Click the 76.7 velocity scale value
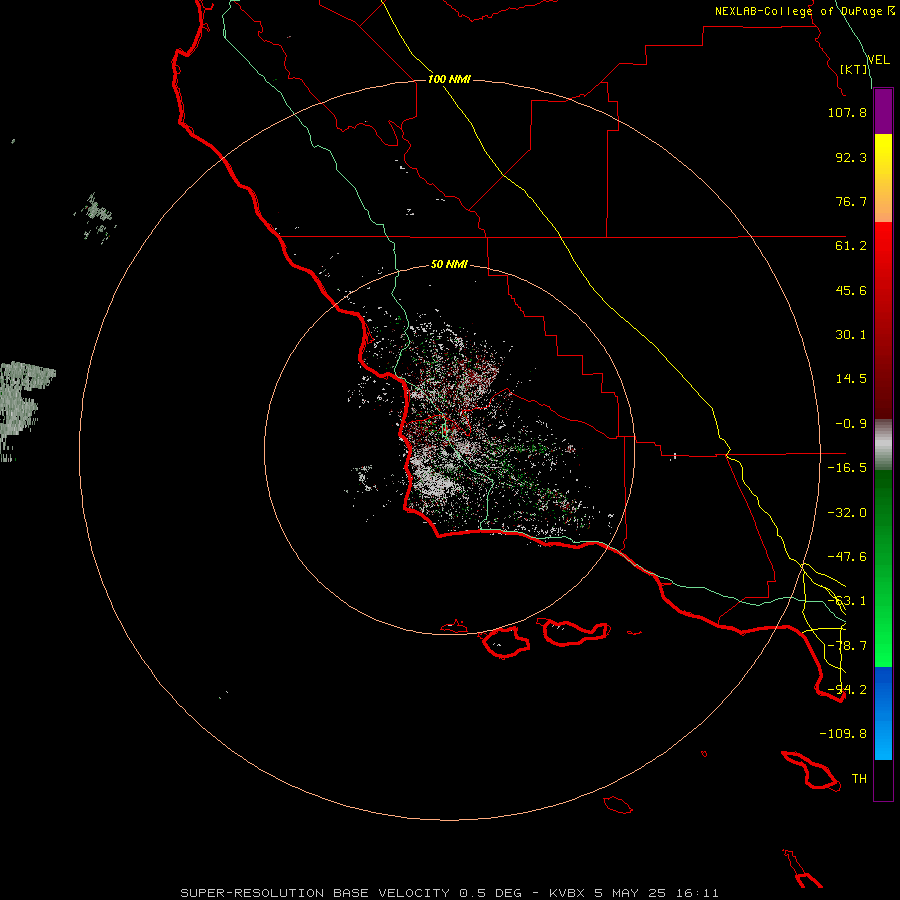 (x=851, y=201)
